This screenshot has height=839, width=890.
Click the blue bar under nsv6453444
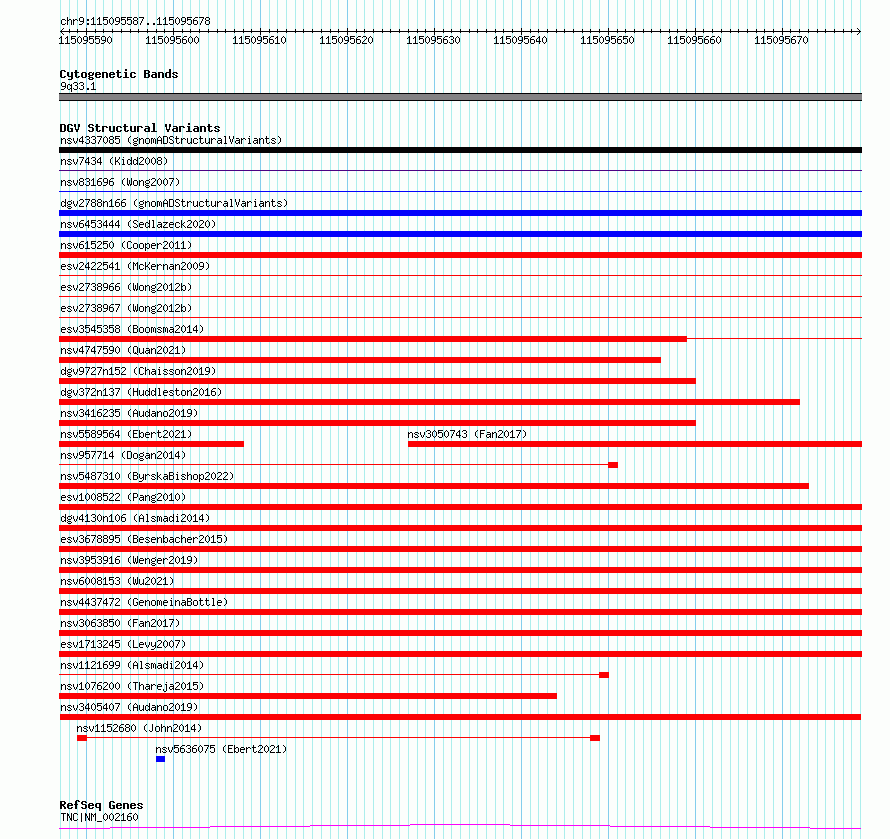pyautogui.click(x=460, y=234)
